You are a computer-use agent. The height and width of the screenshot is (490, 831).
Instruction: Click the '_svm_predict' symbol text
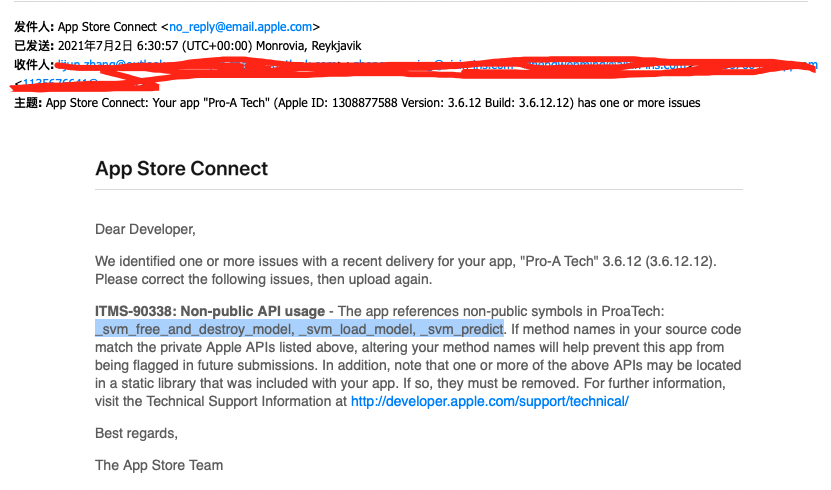[462, 329]
